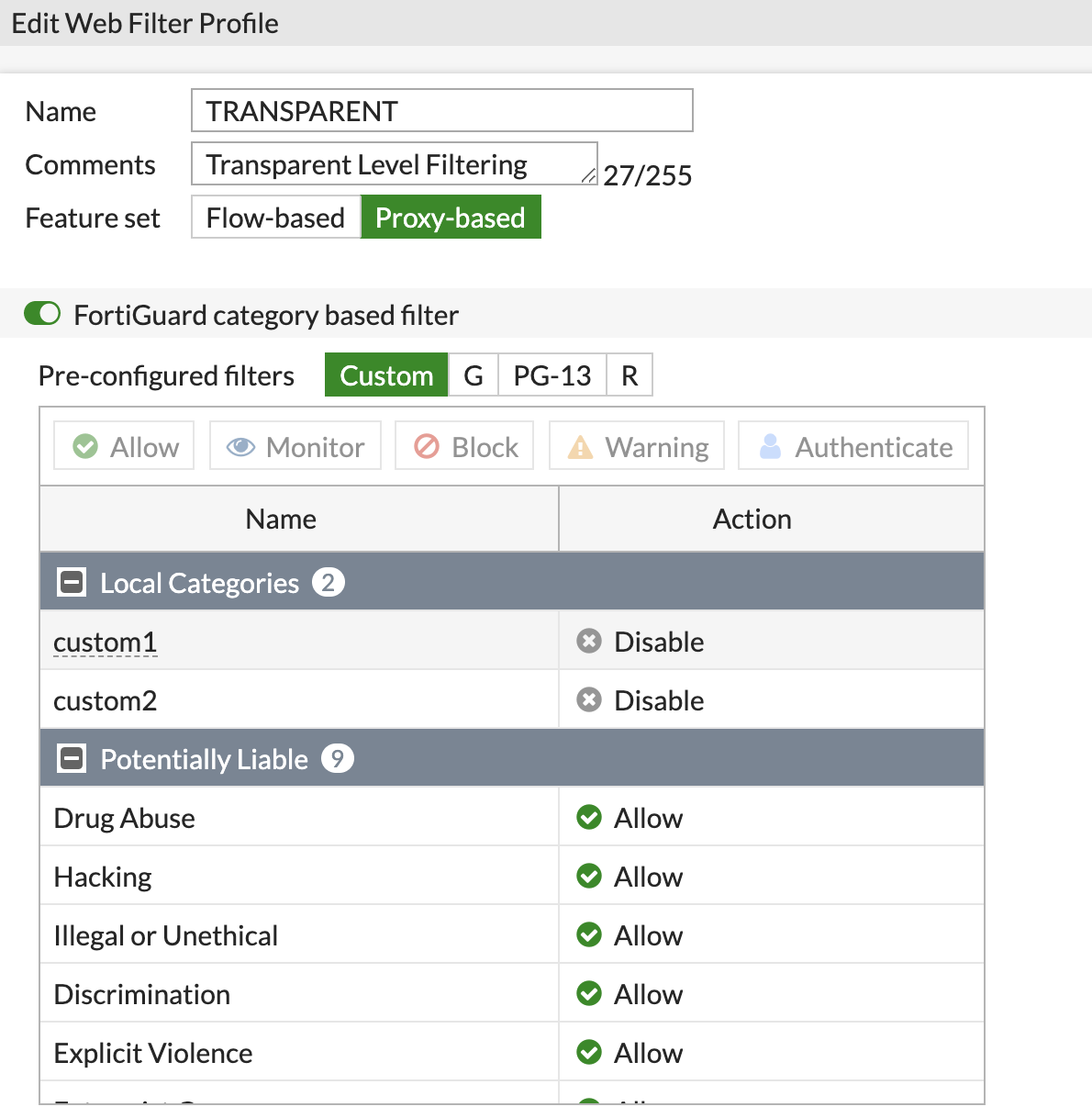Click the green Allow indicator for Drug Abuse
The height and width of the screenshot is (1118, 1092).
(588, 817)
